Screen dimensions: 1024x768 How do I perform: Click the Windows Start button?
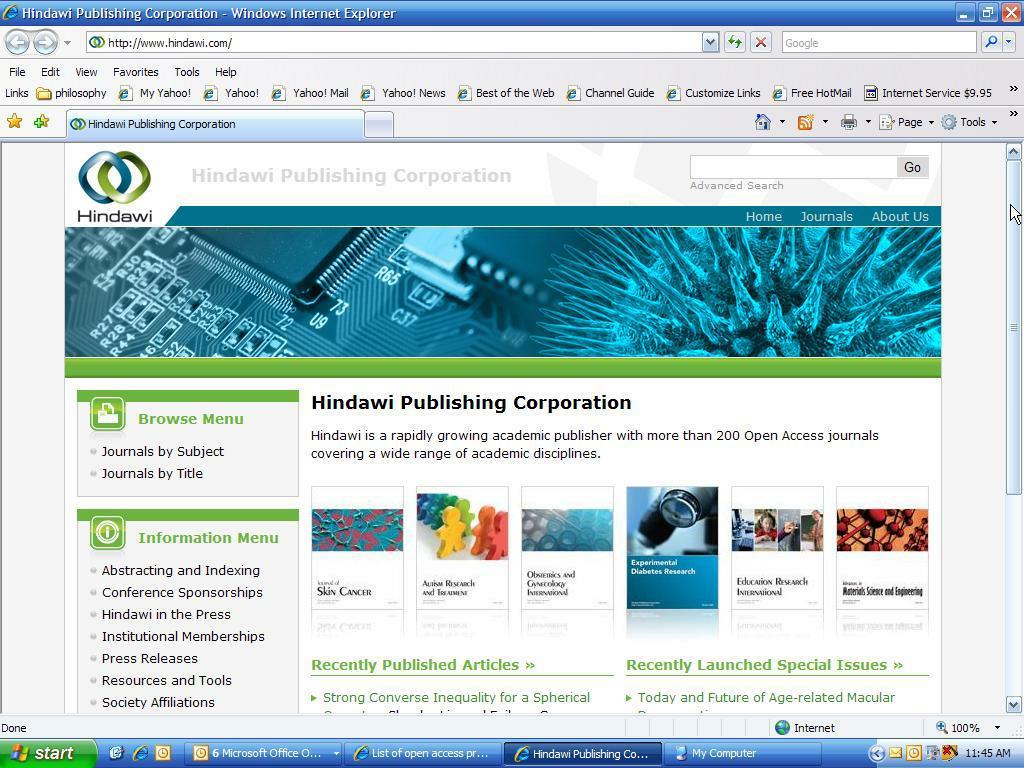[46, 754]
